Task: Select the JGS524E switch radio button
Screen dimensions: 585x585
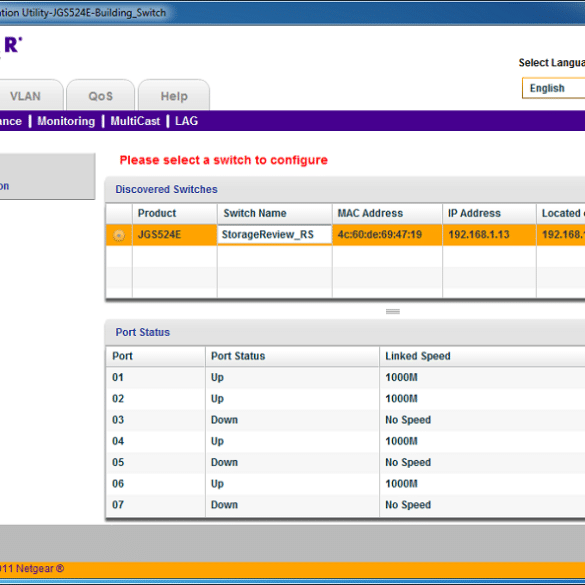Action: point(119,235)
